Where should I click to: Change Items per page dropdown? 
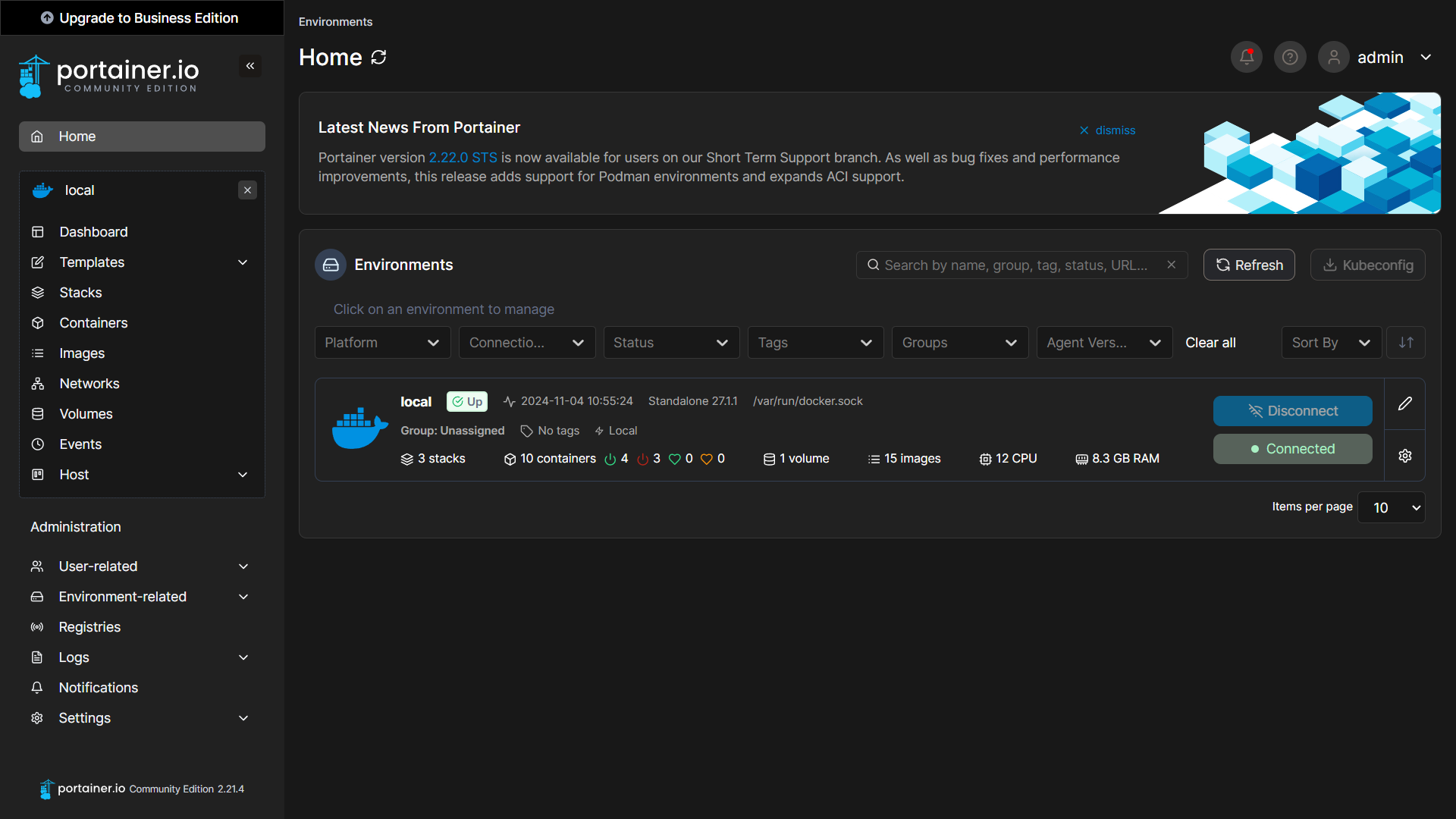pos(1392,507)
